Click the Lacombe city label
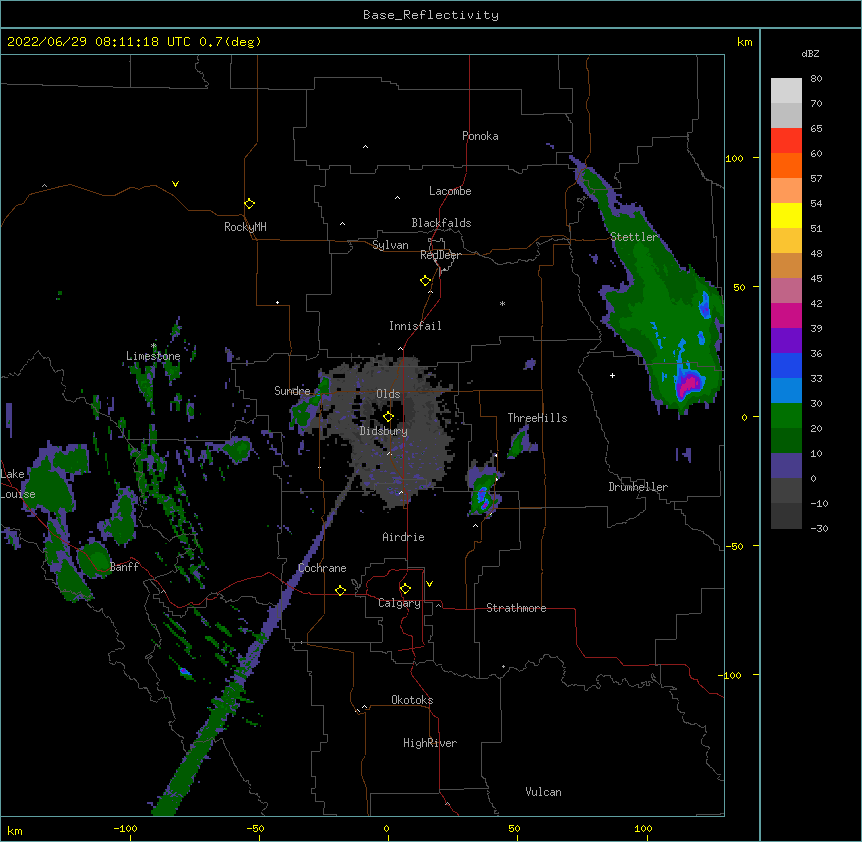The height and width of the screenshot is (842, 862). [450, 191]
